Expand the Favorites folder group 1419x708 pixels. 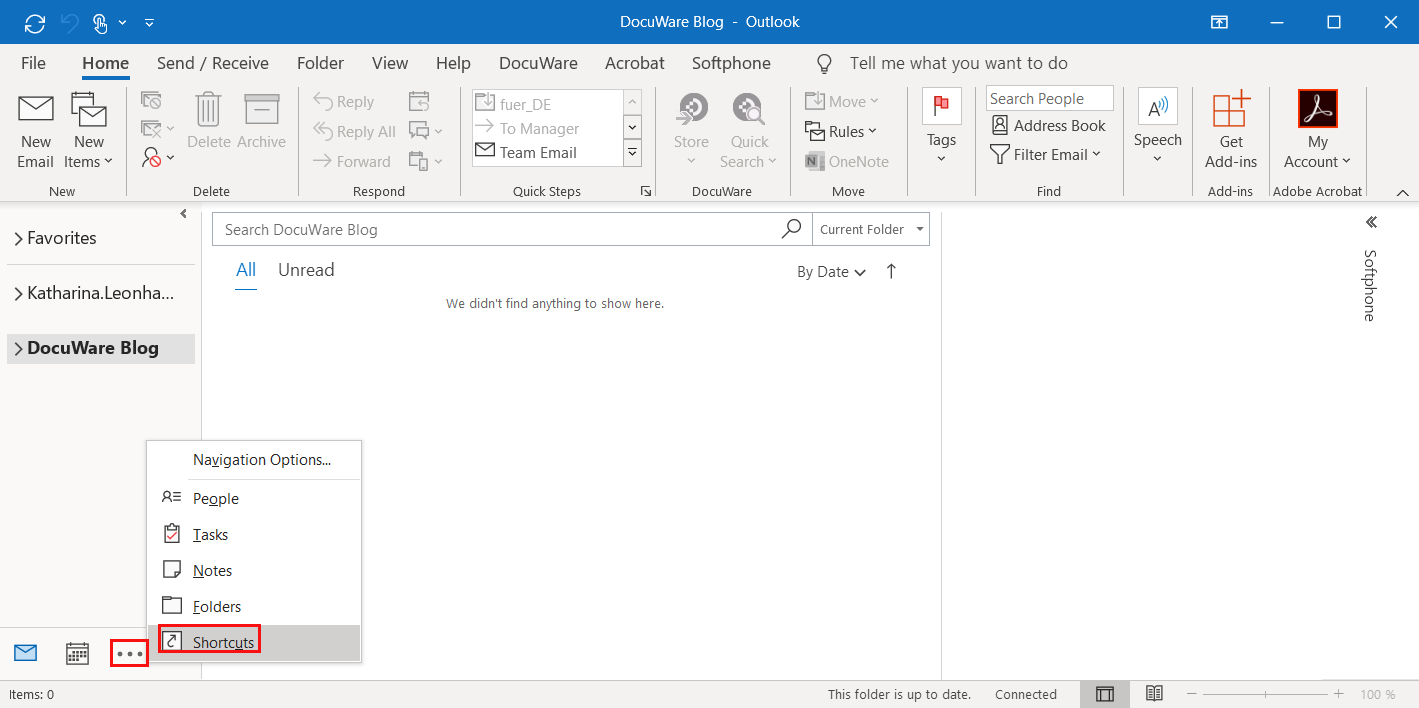click(x=18, y=239)
